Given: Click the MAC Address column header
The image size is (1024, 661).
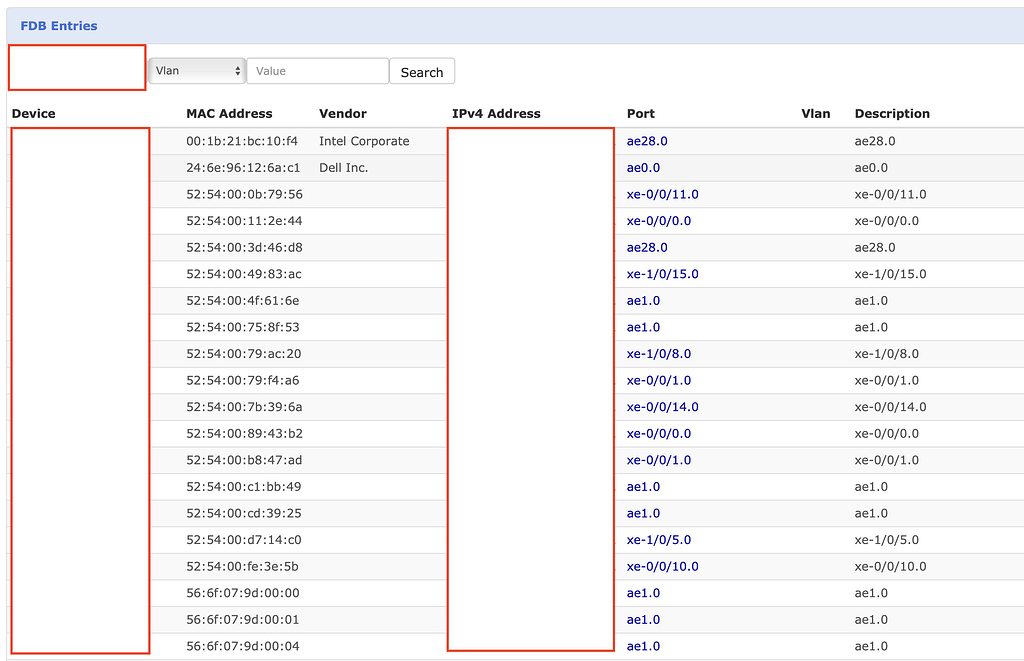Looking at the screenshot, I should pos(228,113).
